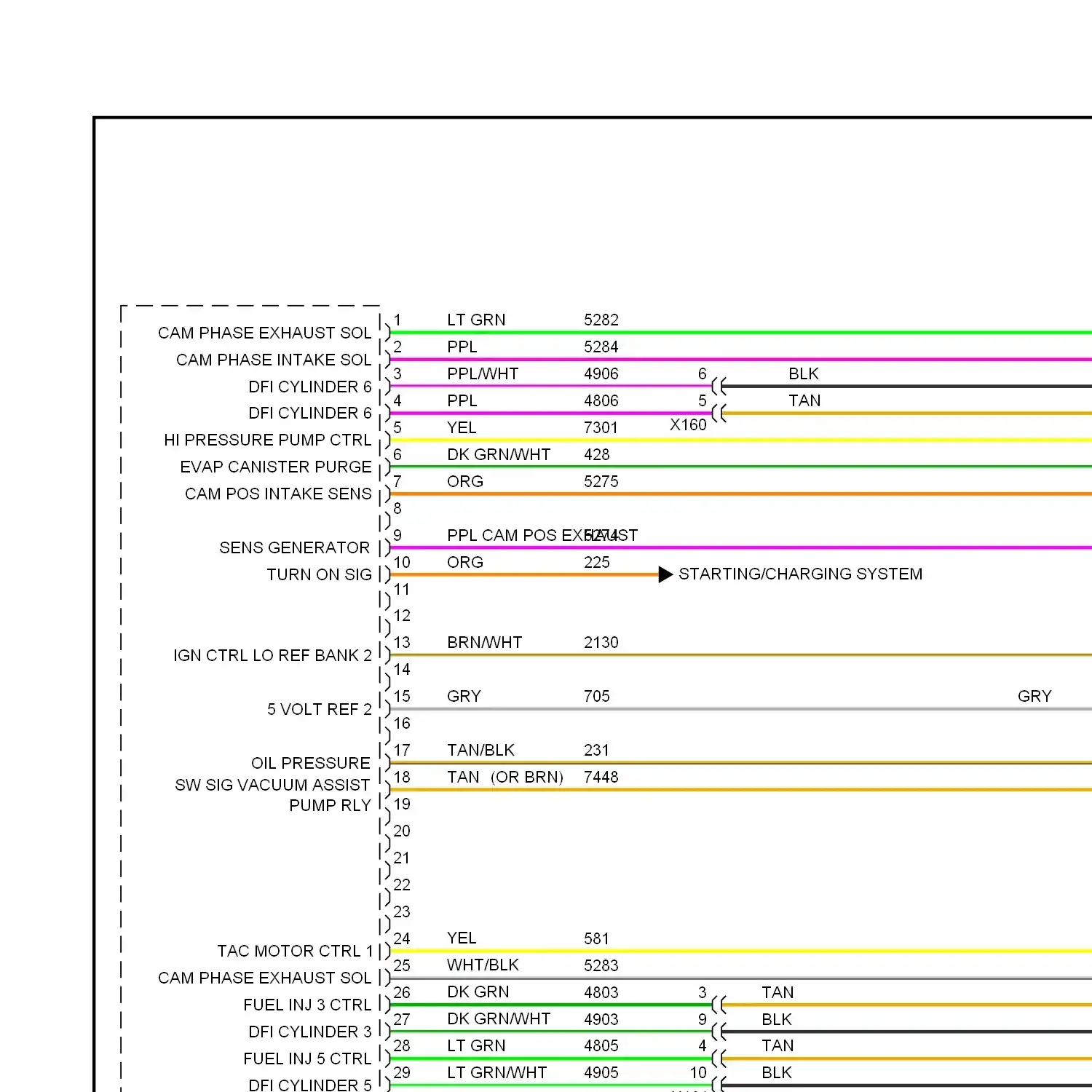Click circuit number 428

pos(597,454)
